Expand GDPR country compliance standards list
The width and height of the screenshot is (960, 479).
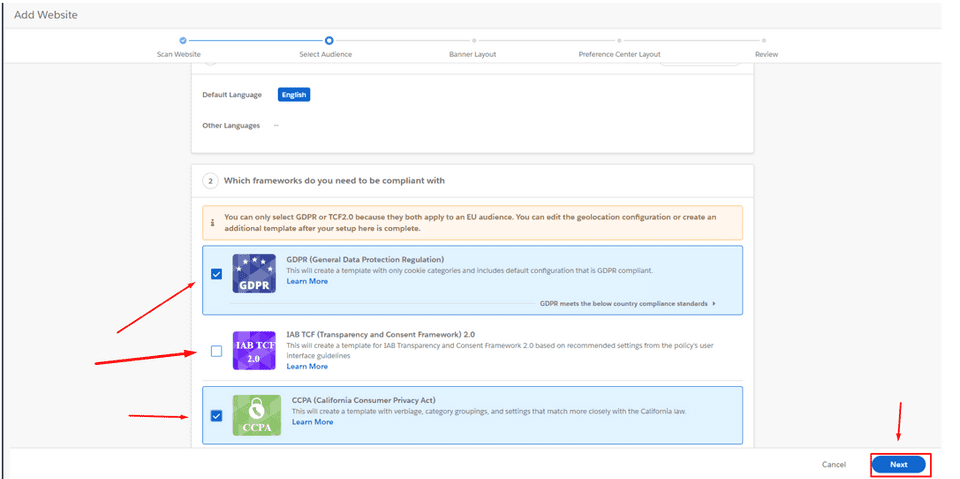[x=628, y=303]
